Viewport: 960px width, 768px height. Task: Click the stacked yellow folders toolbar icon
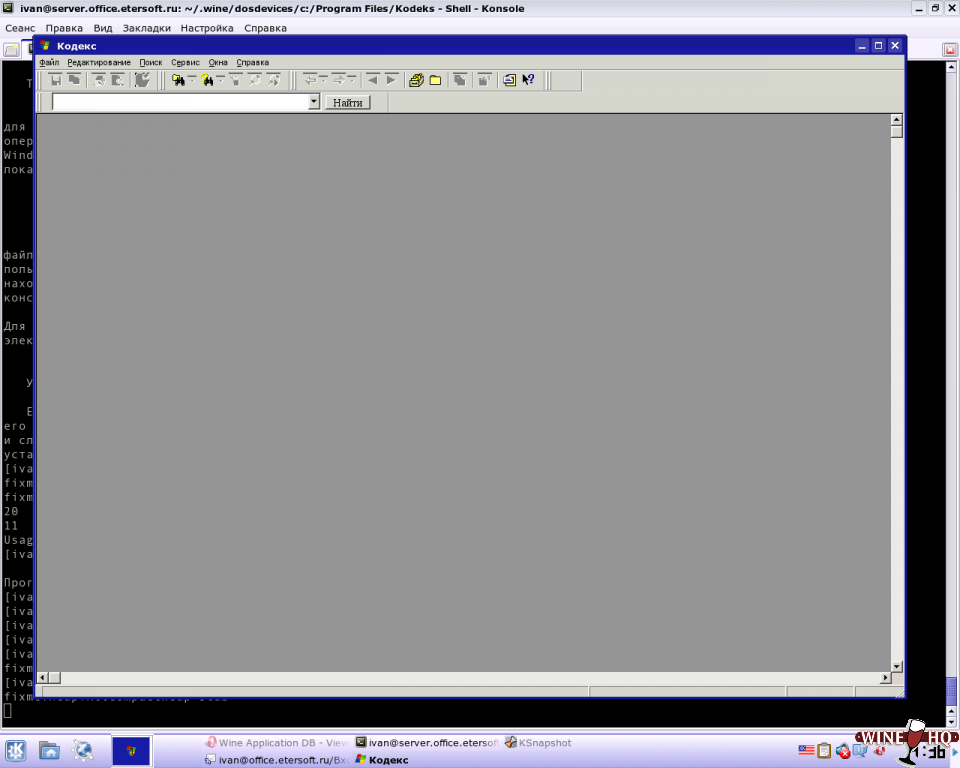416,80
